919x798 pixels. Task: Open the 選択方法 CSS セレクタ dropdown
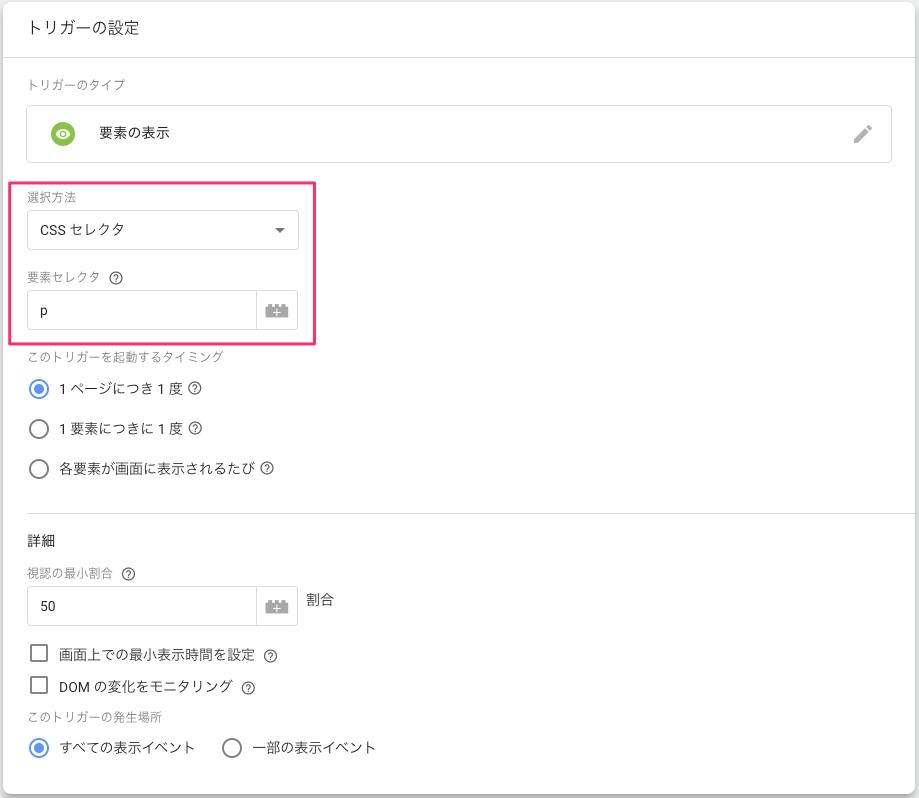point(163,230)
